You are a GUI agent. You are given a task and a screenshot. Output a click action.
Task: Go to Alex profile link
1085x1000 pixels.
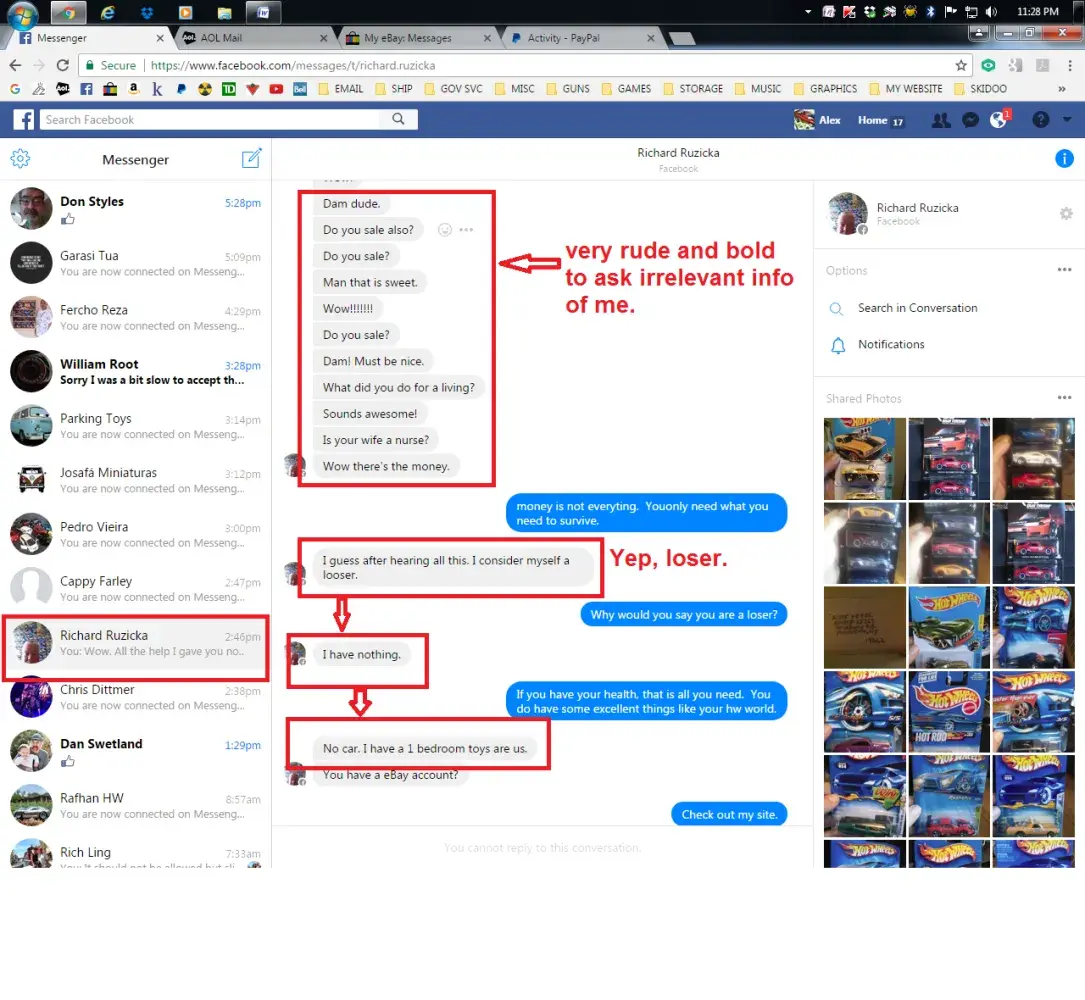coord(817,120)
